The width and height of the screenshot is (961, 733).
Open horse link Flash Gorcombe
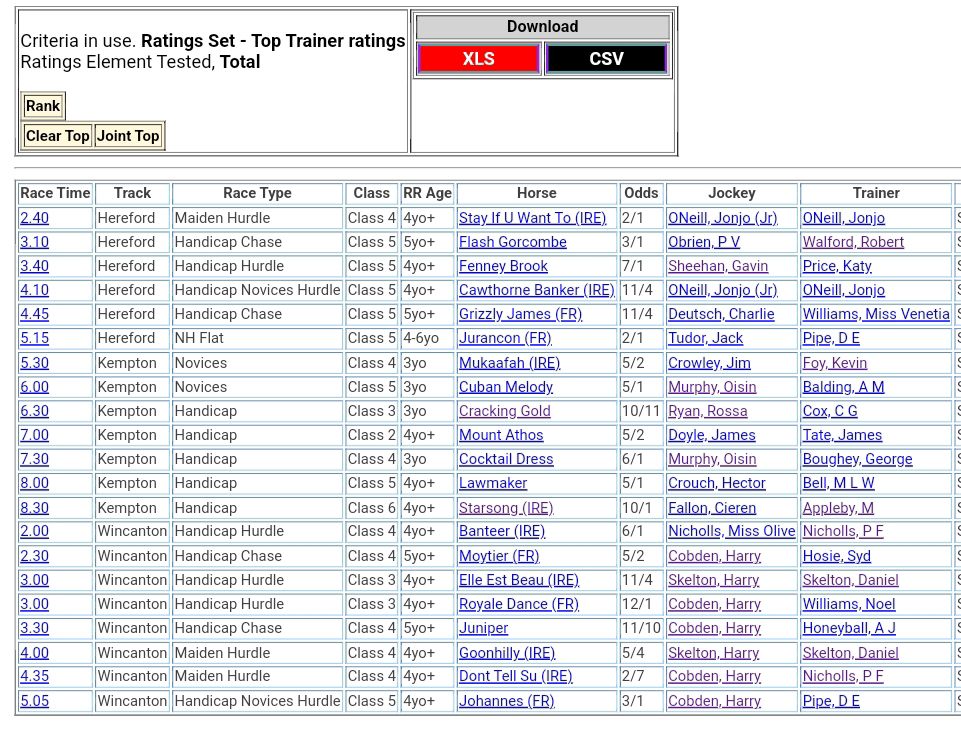[512, 242]
